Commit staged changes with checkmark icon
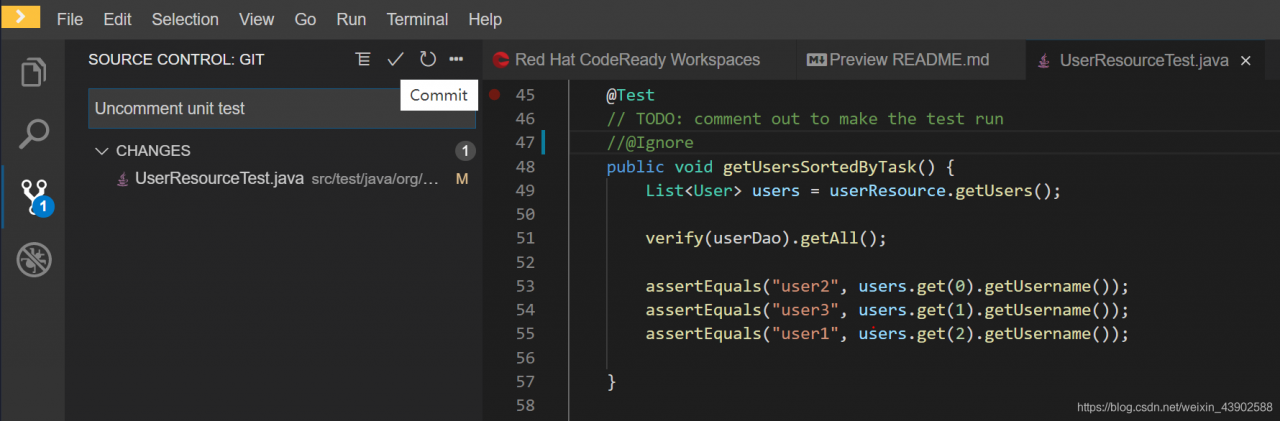 (395, 60)
